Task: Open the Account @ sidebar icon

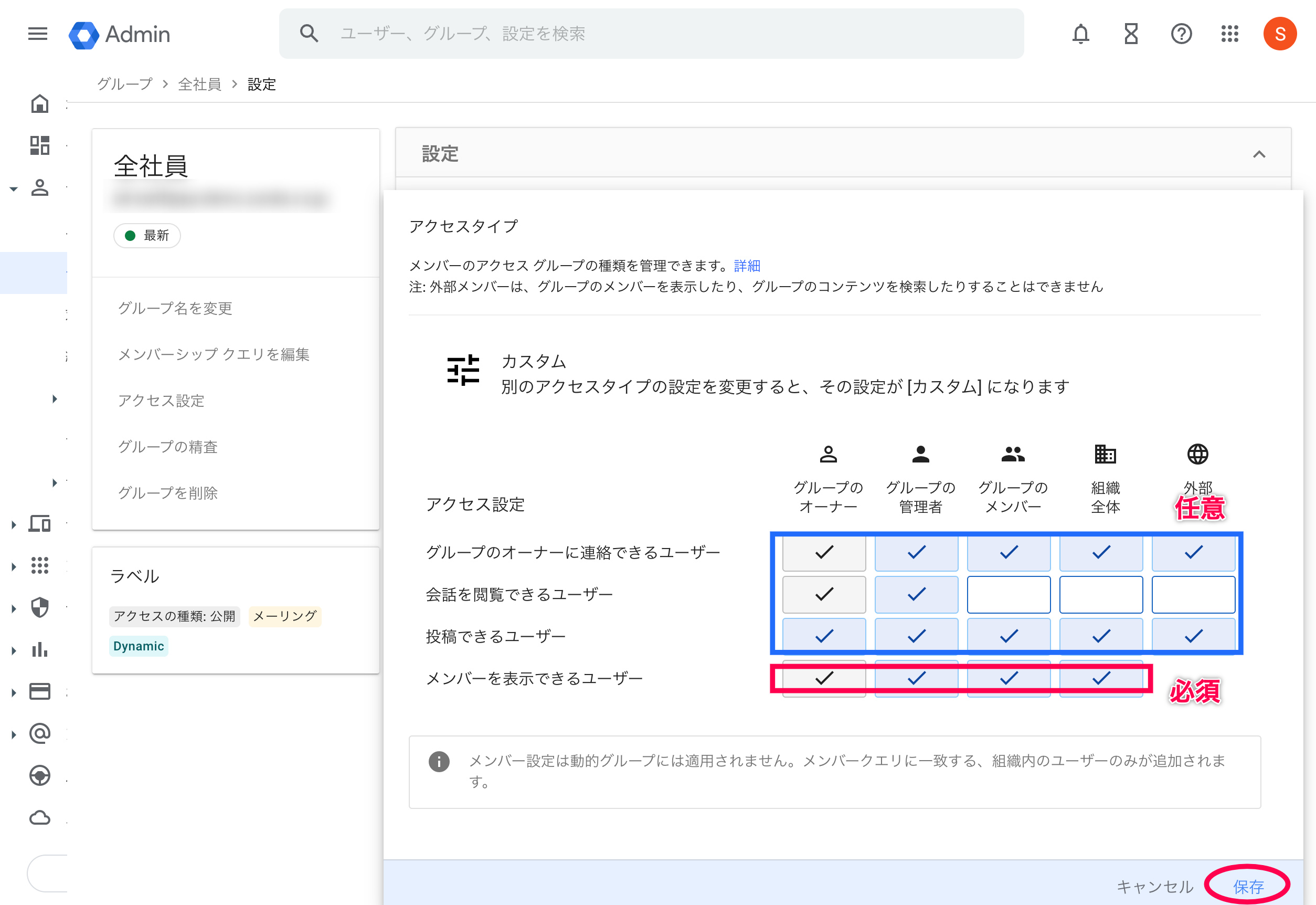Action: 40,733
